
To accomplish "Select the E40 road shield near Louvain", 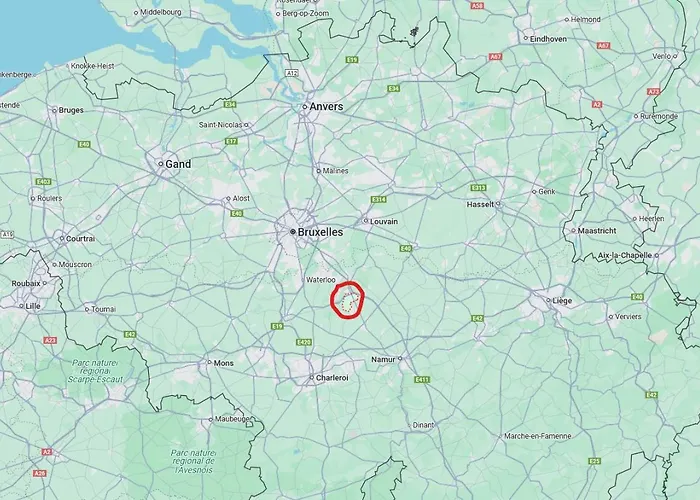I will click(x=406, y=248).
